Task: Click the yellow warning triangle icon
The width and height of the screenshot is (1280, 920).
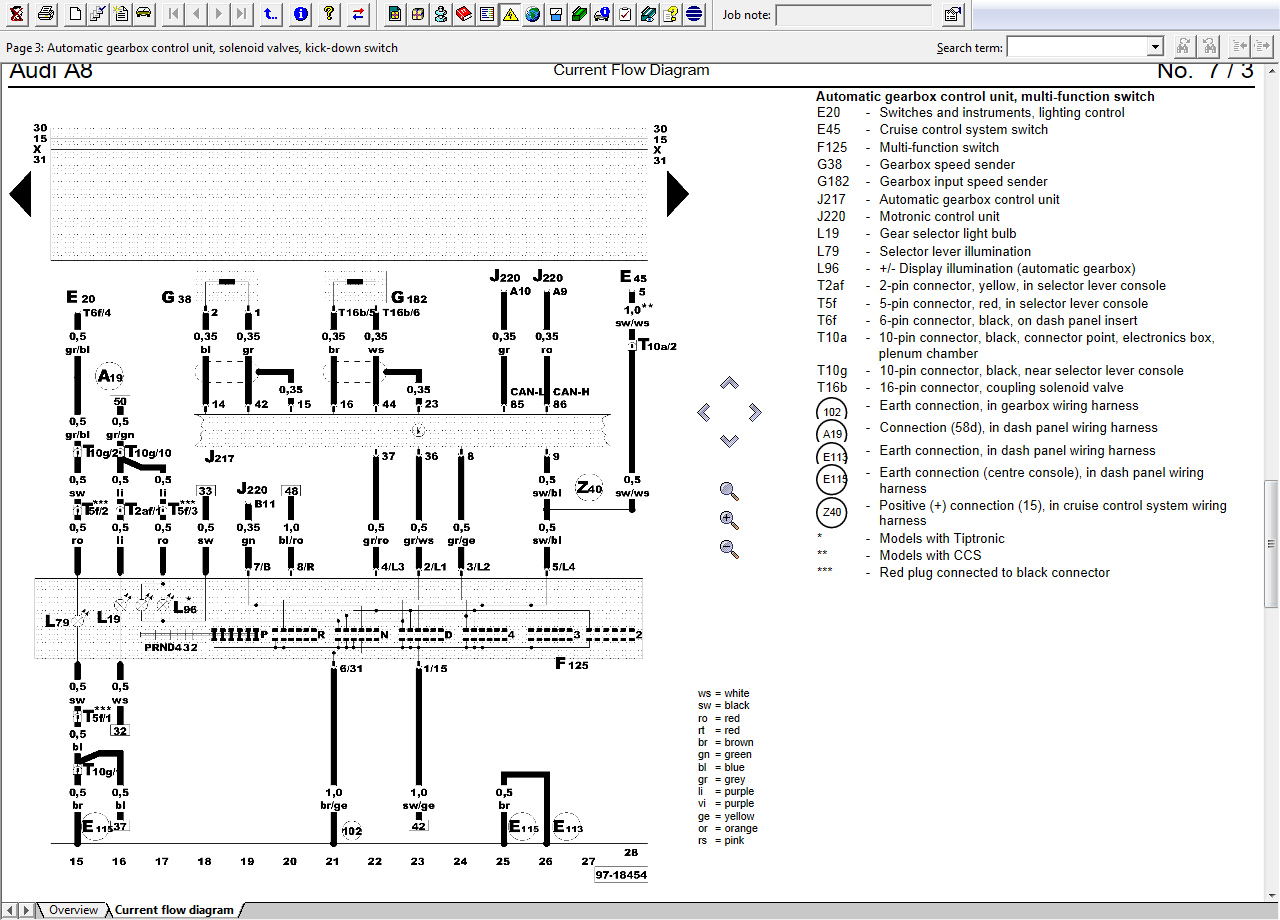Action: pyautogui.click(x=509, y=14)
